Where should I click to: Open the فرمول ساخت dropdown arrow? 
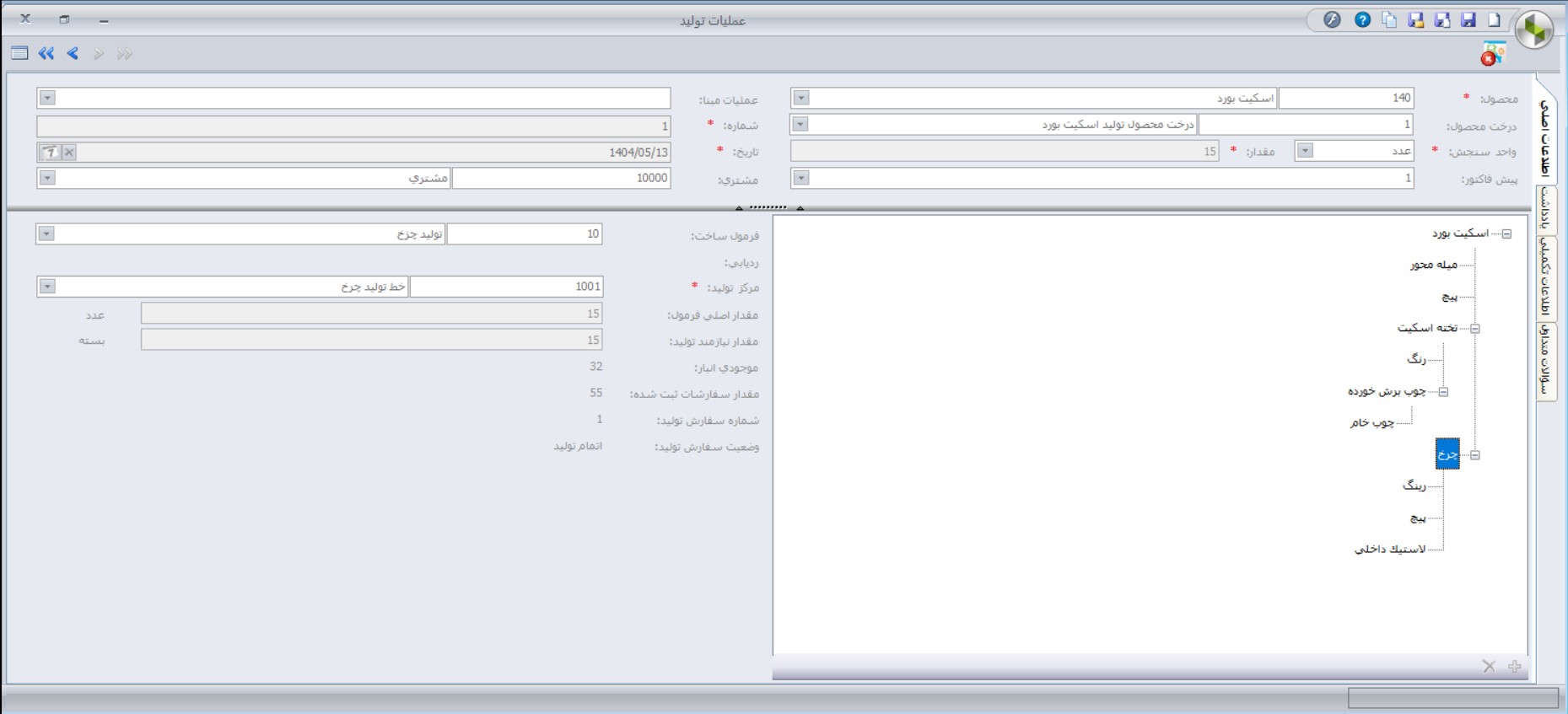(47, 234)
